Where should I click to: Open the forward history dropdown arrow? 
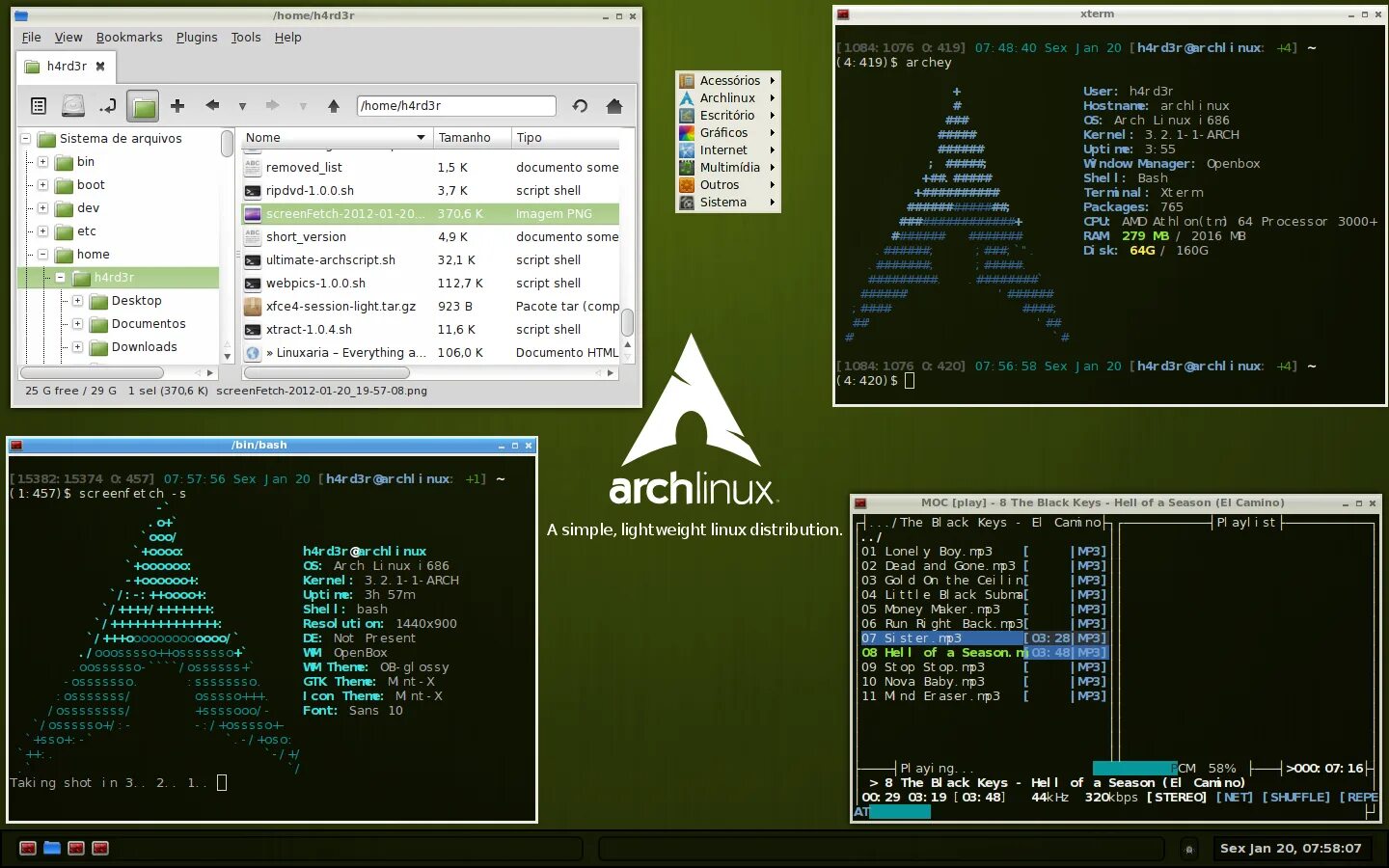(x=303, y=106)
